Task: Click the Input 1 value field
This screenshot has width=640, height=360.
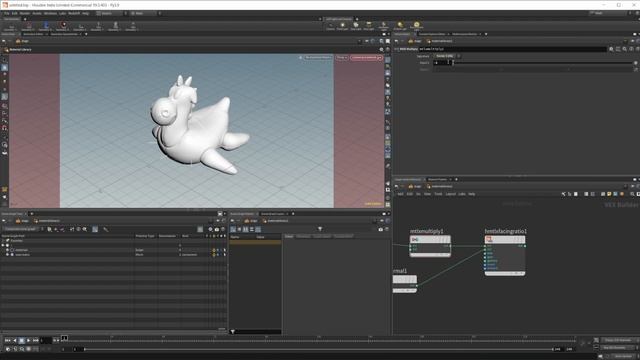Action: point(441,63)
